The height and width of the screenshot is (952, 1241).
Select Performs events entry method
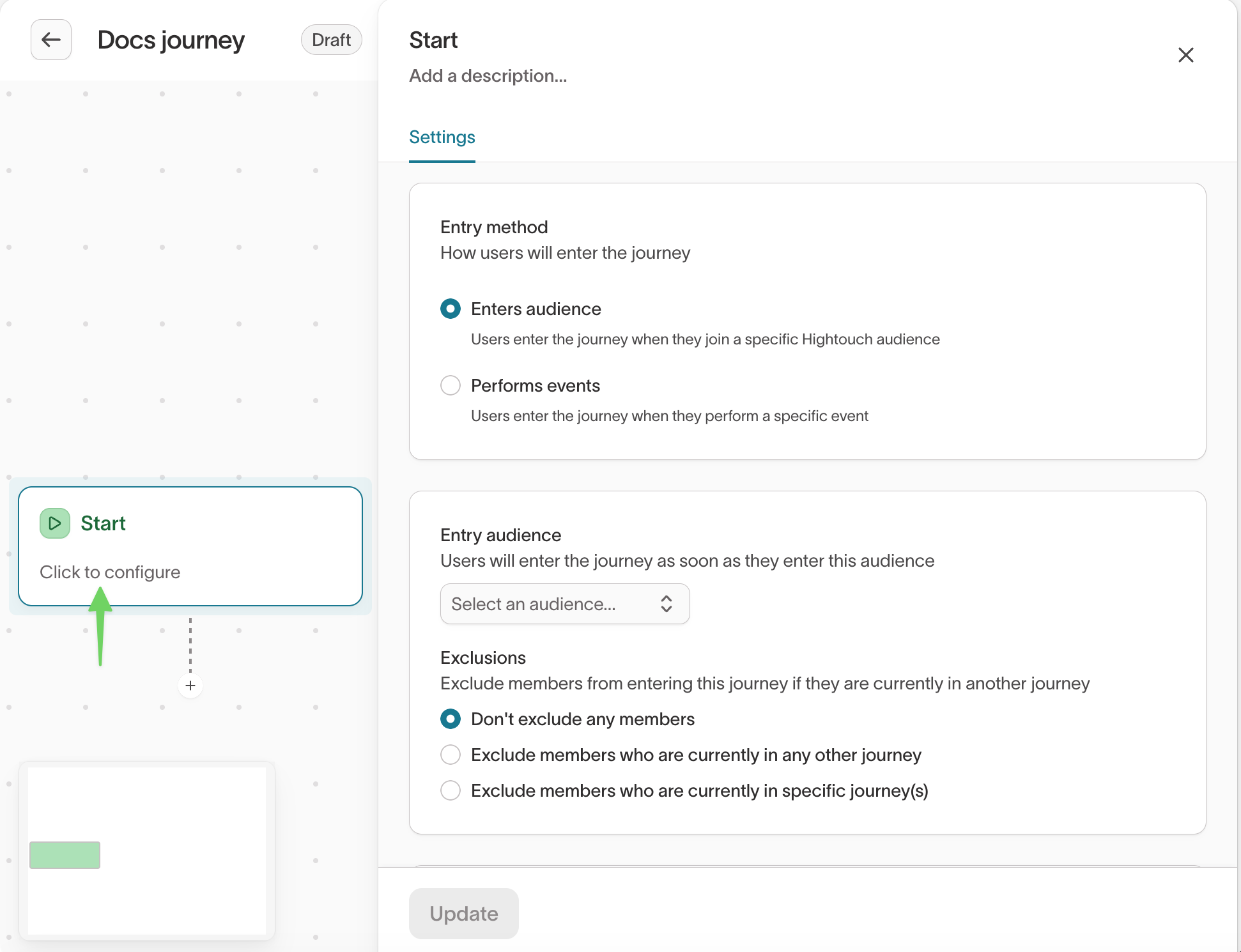(451, 386)
